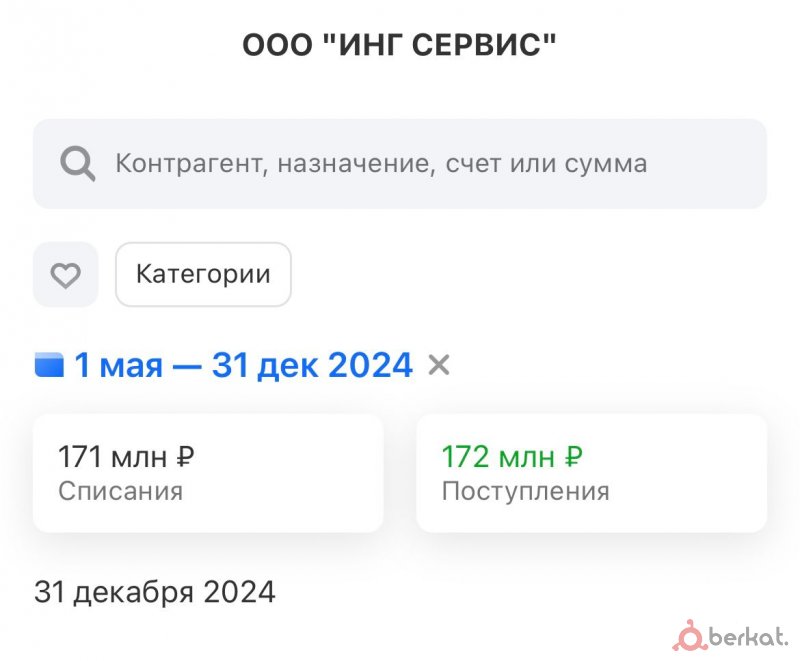Toggle the heart favorites filter
This screenshot has height=661, width=800.
(x=66, y=275)
